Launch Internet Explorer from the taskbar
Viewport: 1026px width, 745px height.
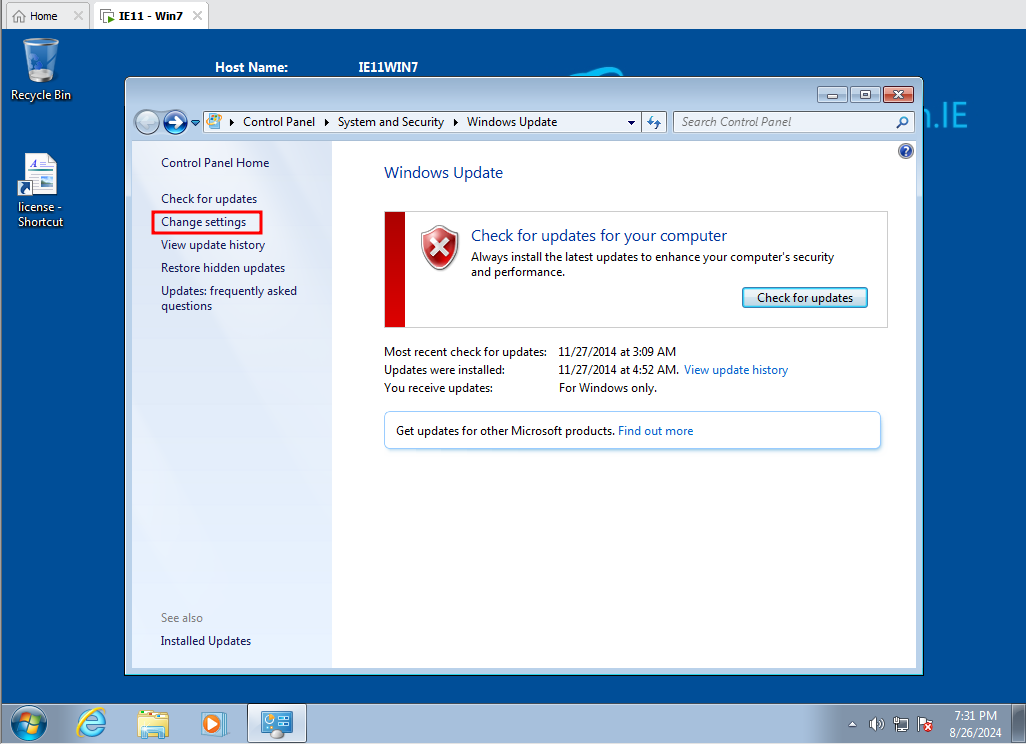point(91,723)
